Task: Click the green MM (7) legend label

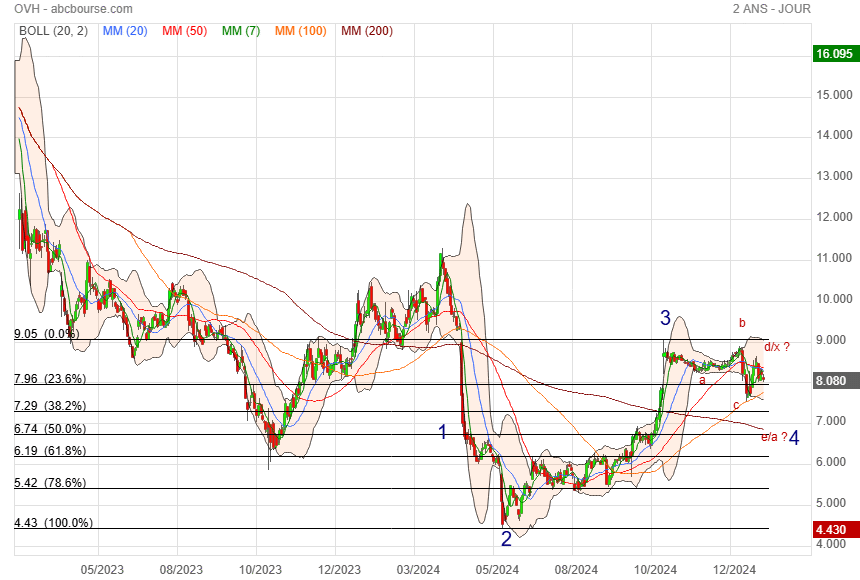Action: pos(241,31)
